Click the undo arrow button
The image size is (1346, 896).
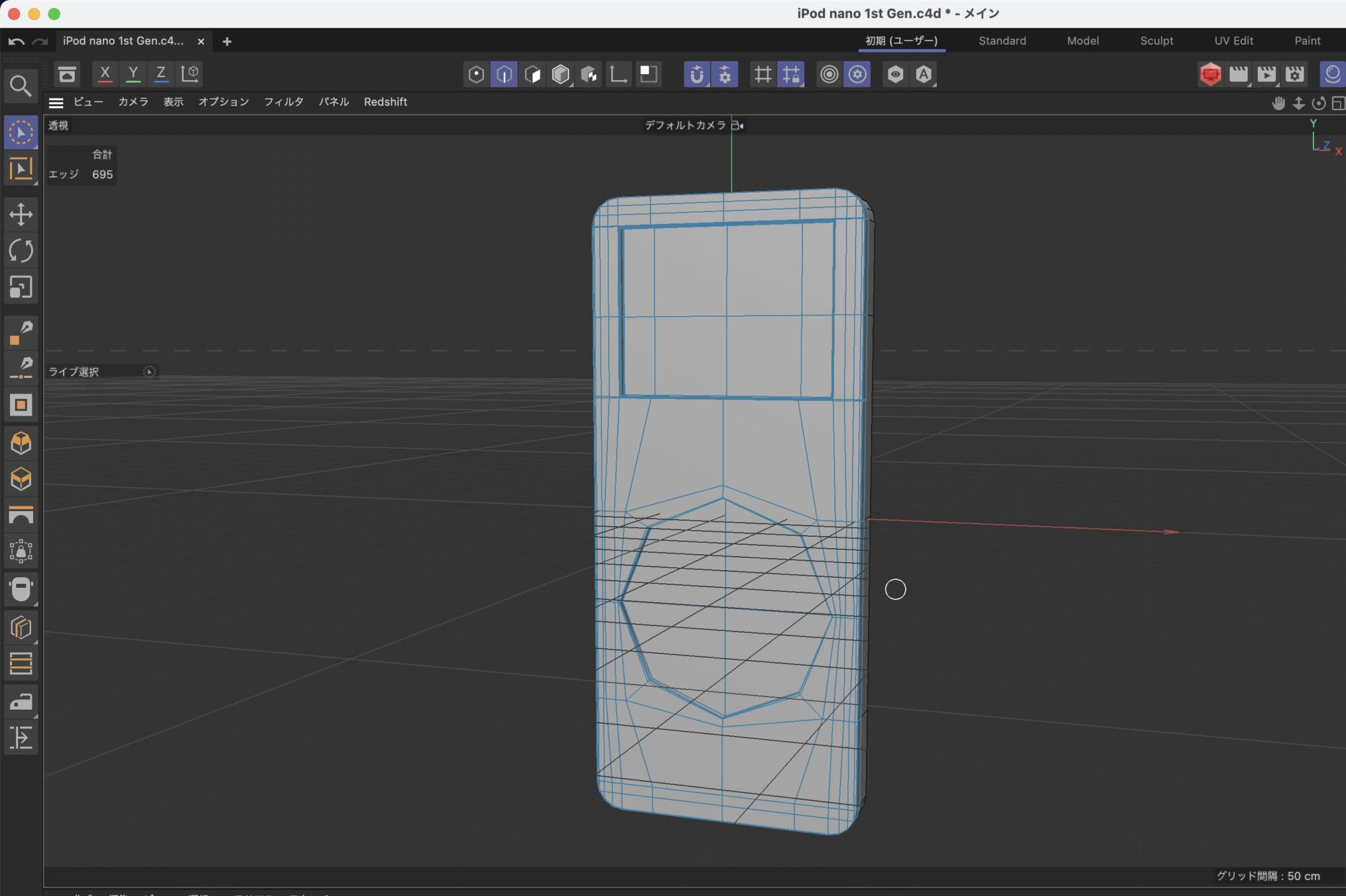coord(16,42)
